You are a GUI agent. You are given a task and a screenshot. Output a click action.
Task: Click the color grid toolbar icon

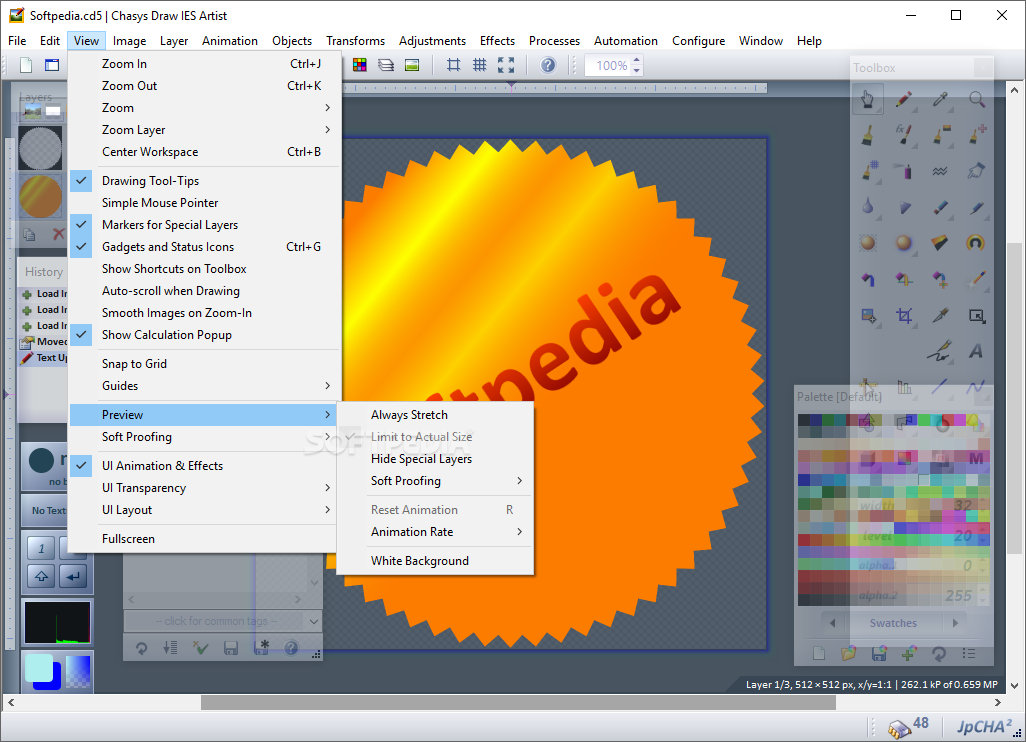pos(359,65)
